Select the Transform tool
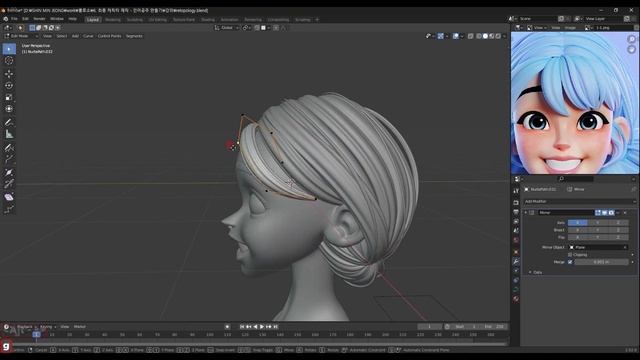 point(9,109)
